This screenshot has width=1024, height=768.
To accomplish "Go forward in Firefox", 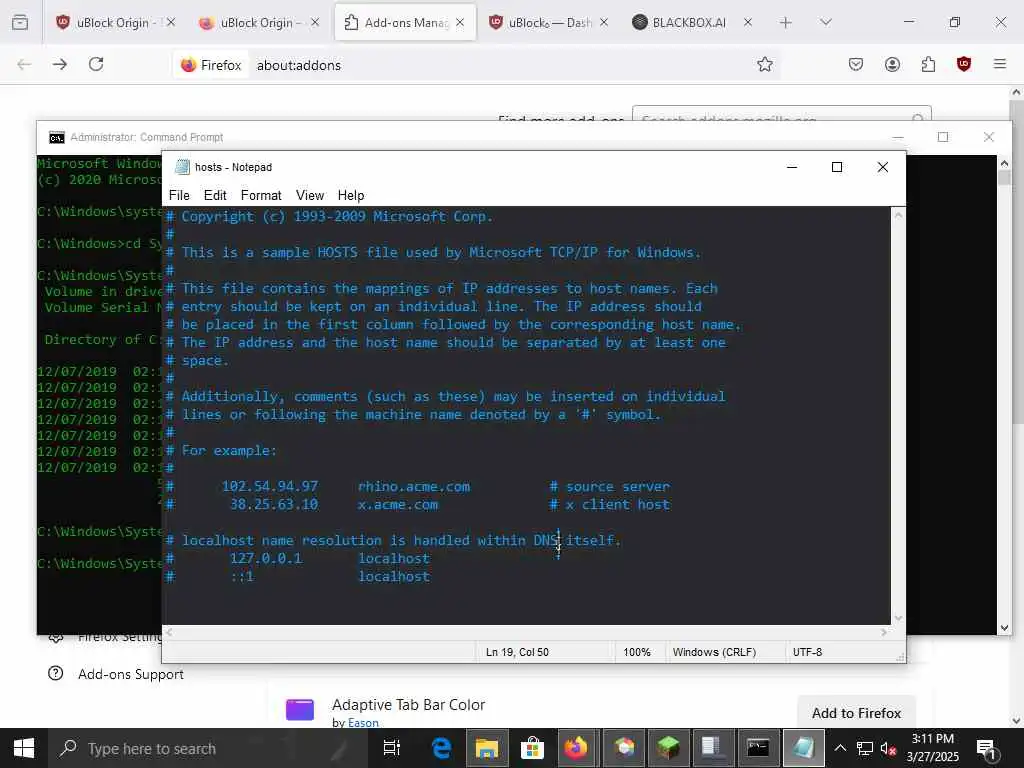I will click(60, 65).
